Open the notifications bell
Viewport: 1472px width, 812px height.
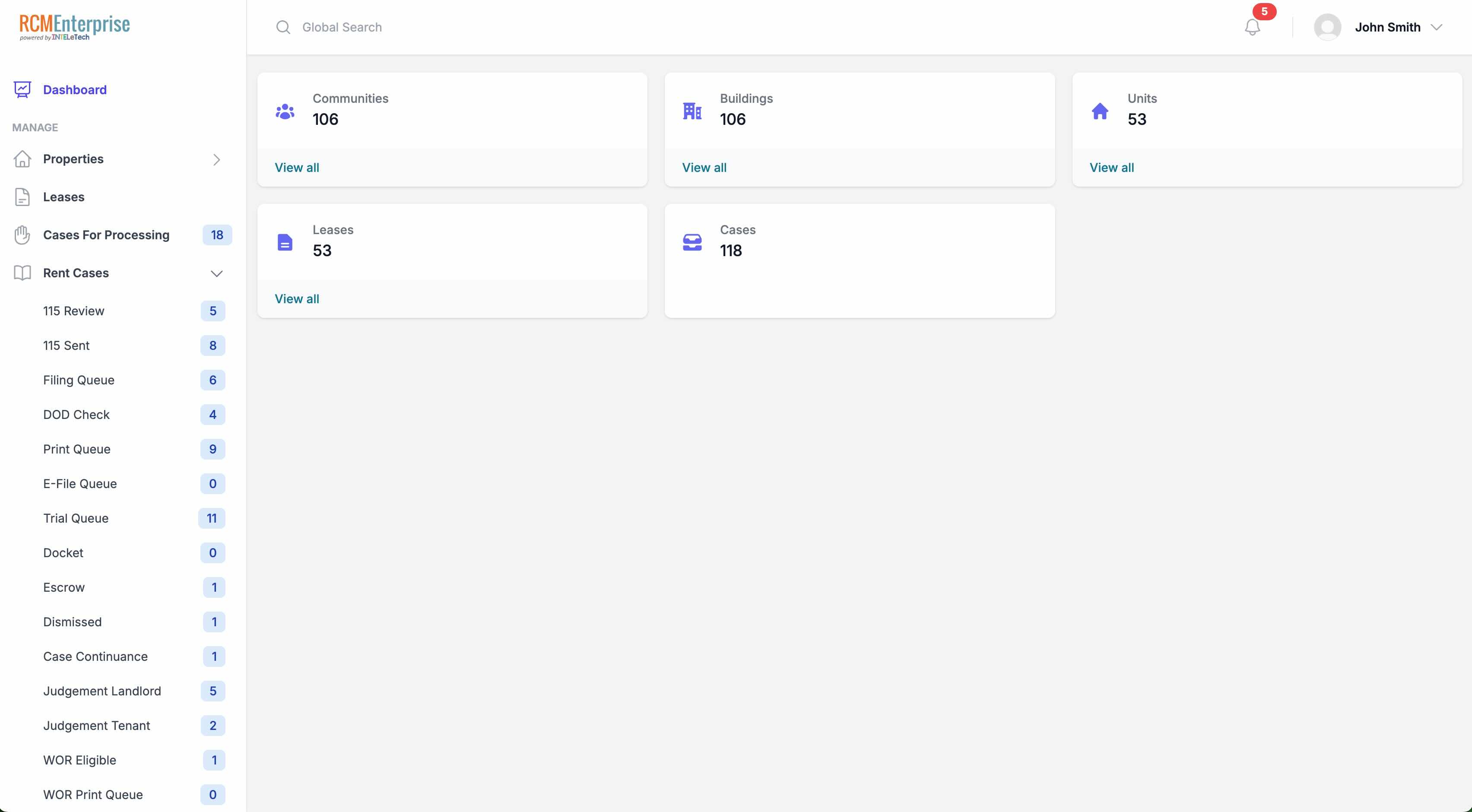1253,27
